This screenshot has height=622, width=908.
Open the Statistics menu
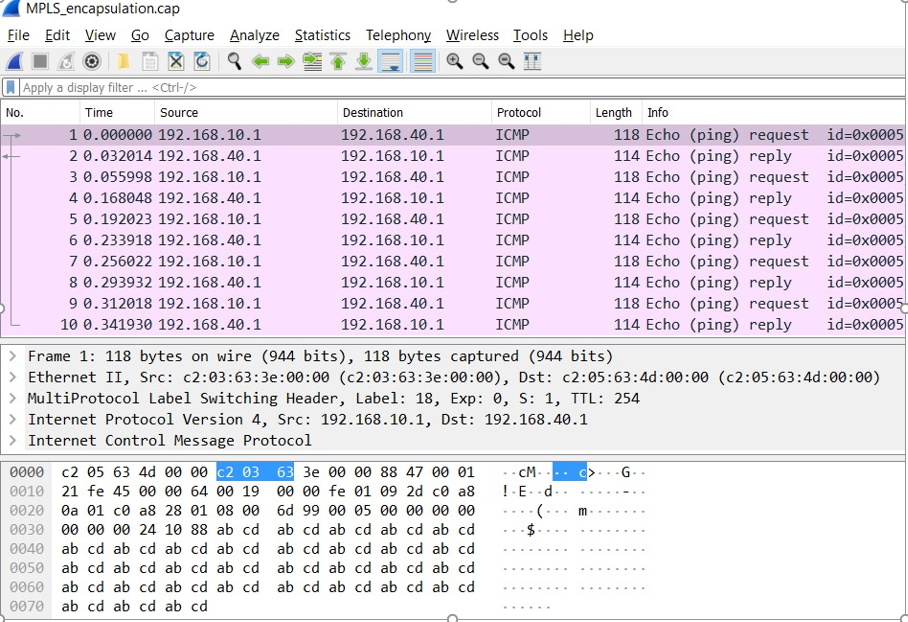click(322, 35)
